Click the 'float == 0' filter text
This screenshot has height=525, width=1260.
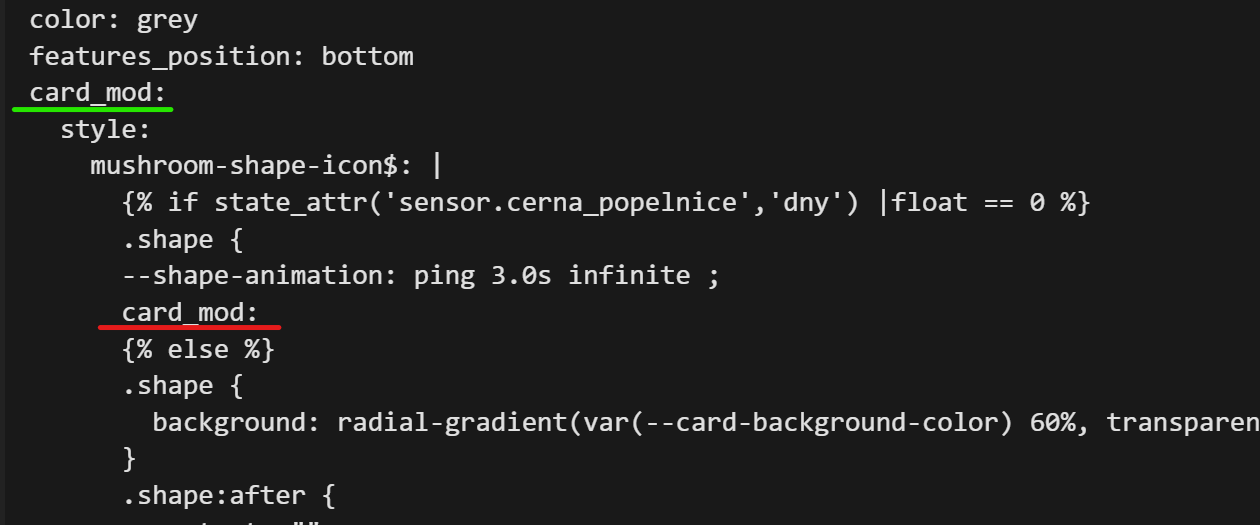click(961, 203)
